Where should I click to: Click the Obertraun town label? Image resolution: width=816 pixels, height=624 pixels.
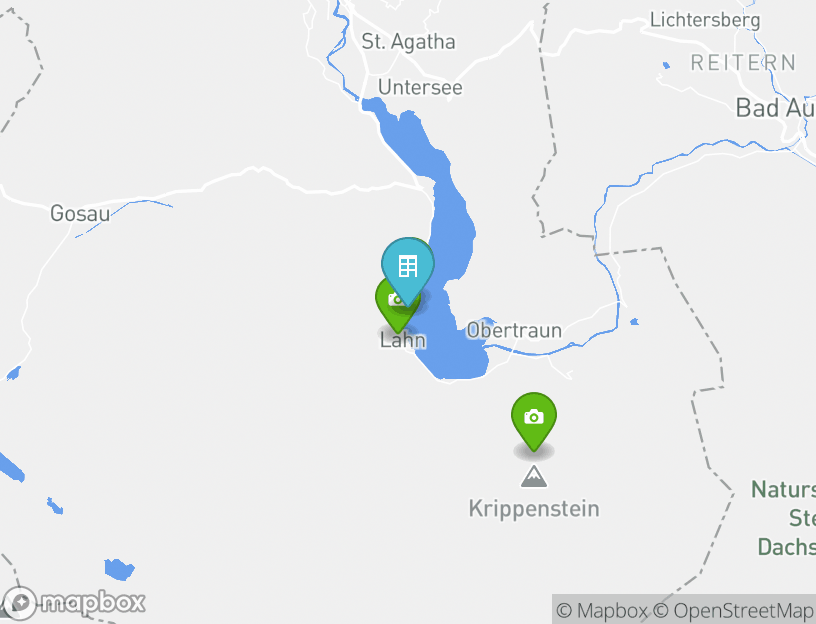(514, 330)
